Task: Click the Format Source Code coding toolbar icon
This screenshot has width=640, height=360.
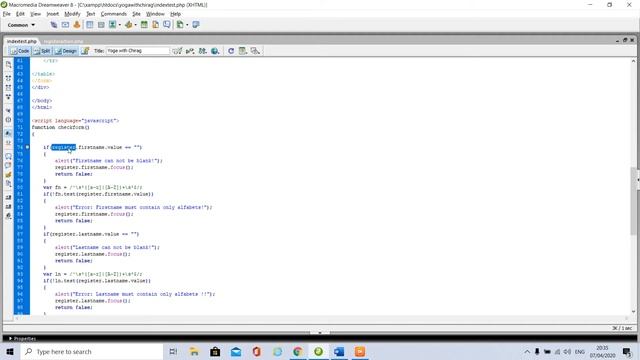Action: [8, 216]
